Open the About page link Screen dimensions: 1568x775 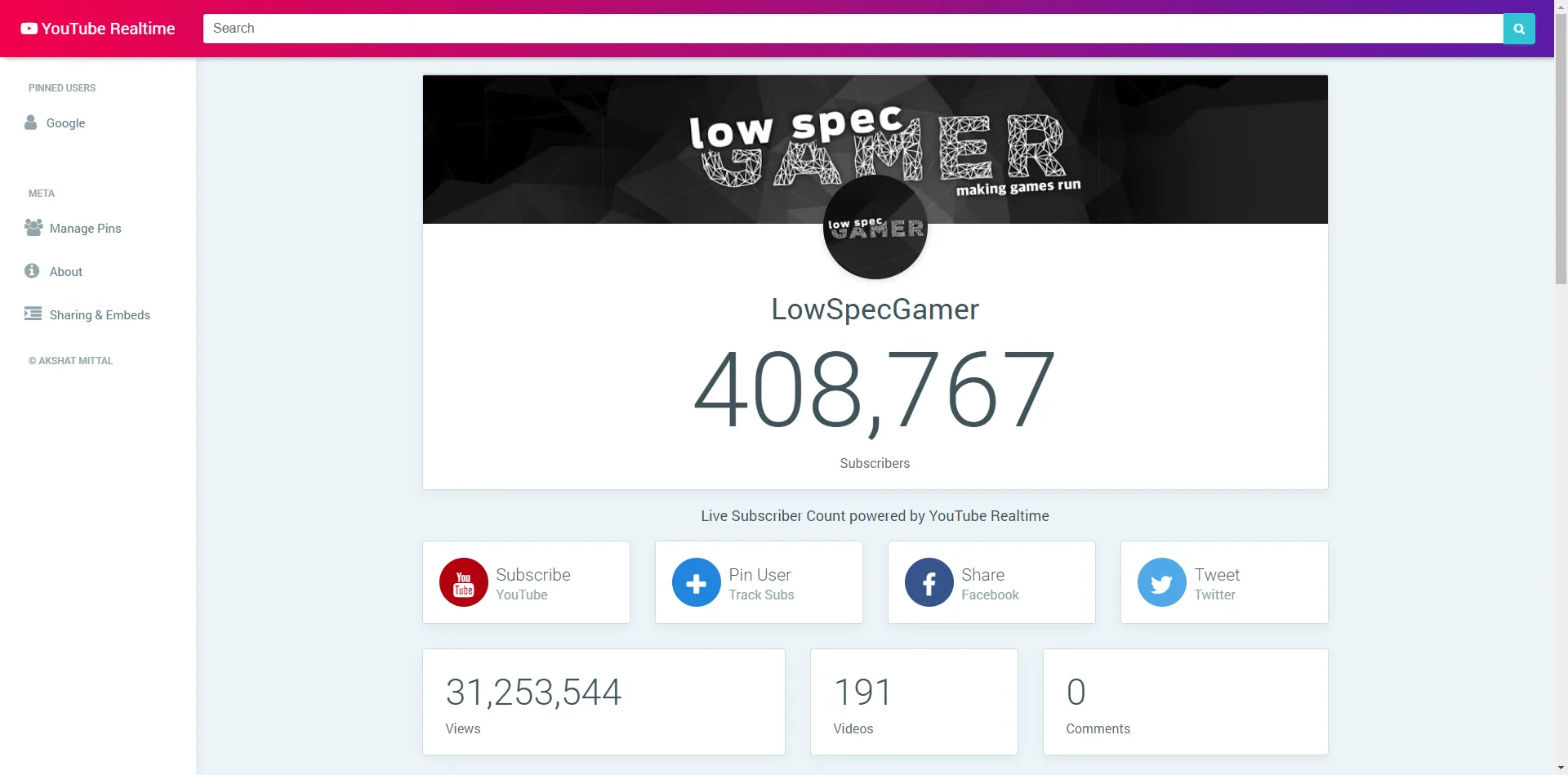pyautogui.click(x=66, y=272)
